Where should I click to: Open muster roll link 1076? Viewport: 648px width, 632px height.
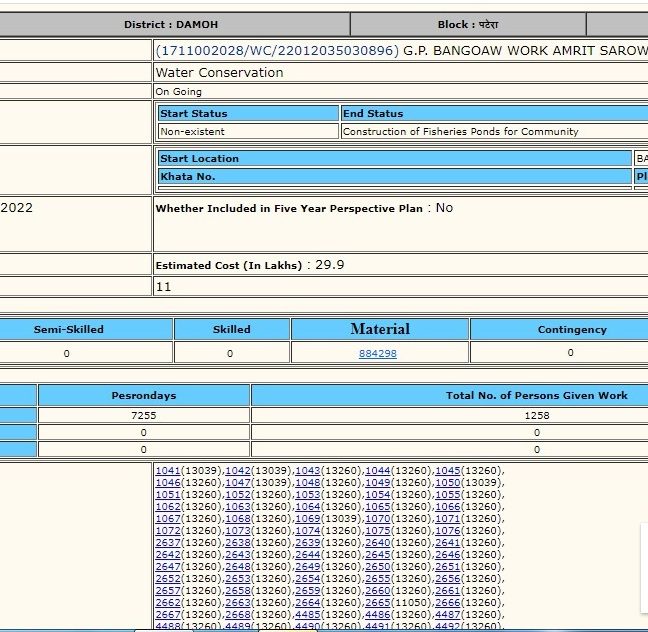click(448, 530)
